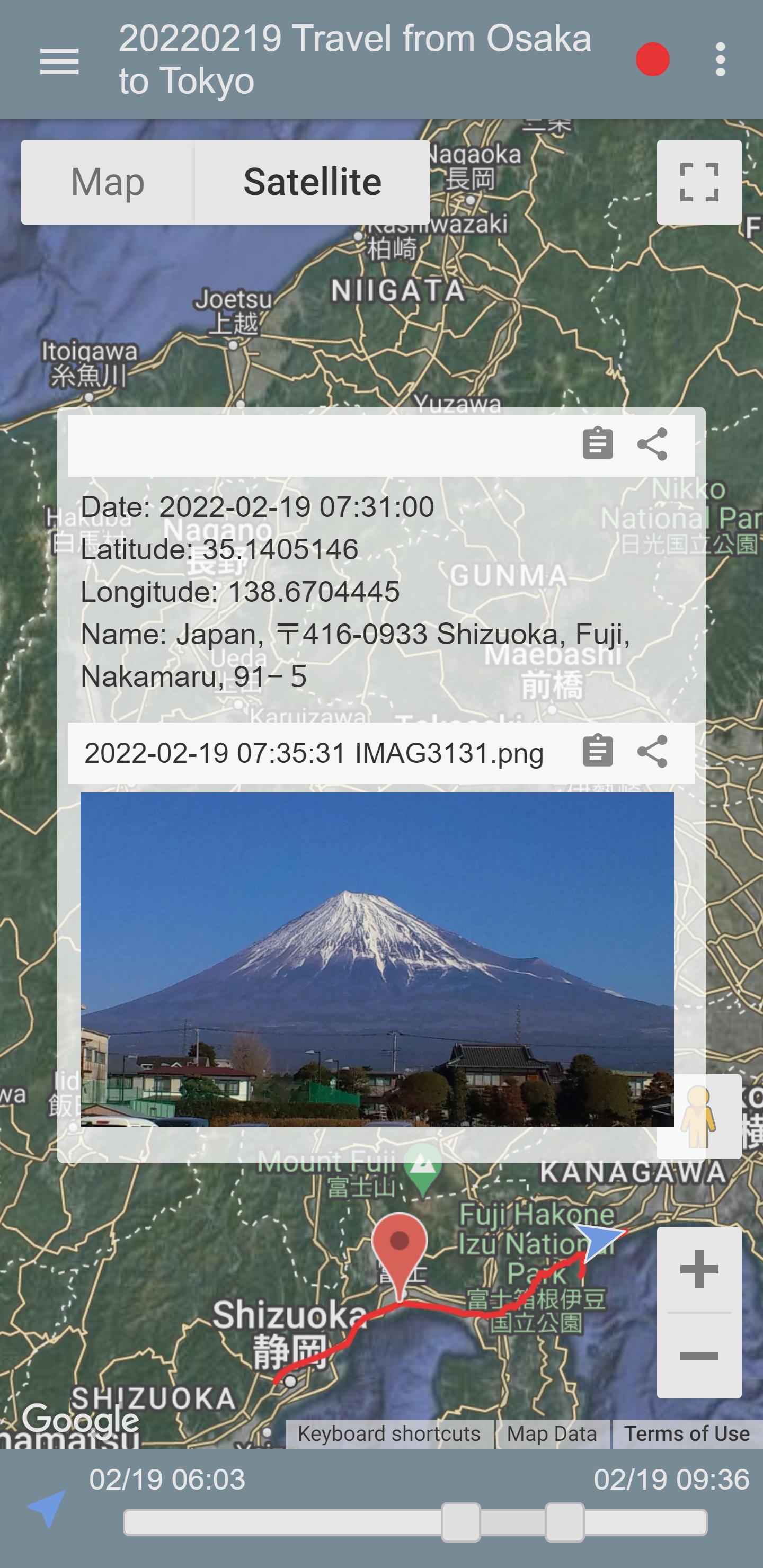Screen dimensions: 763x1568
Task: Open Terms of Use link
Action: [687, 1433]
